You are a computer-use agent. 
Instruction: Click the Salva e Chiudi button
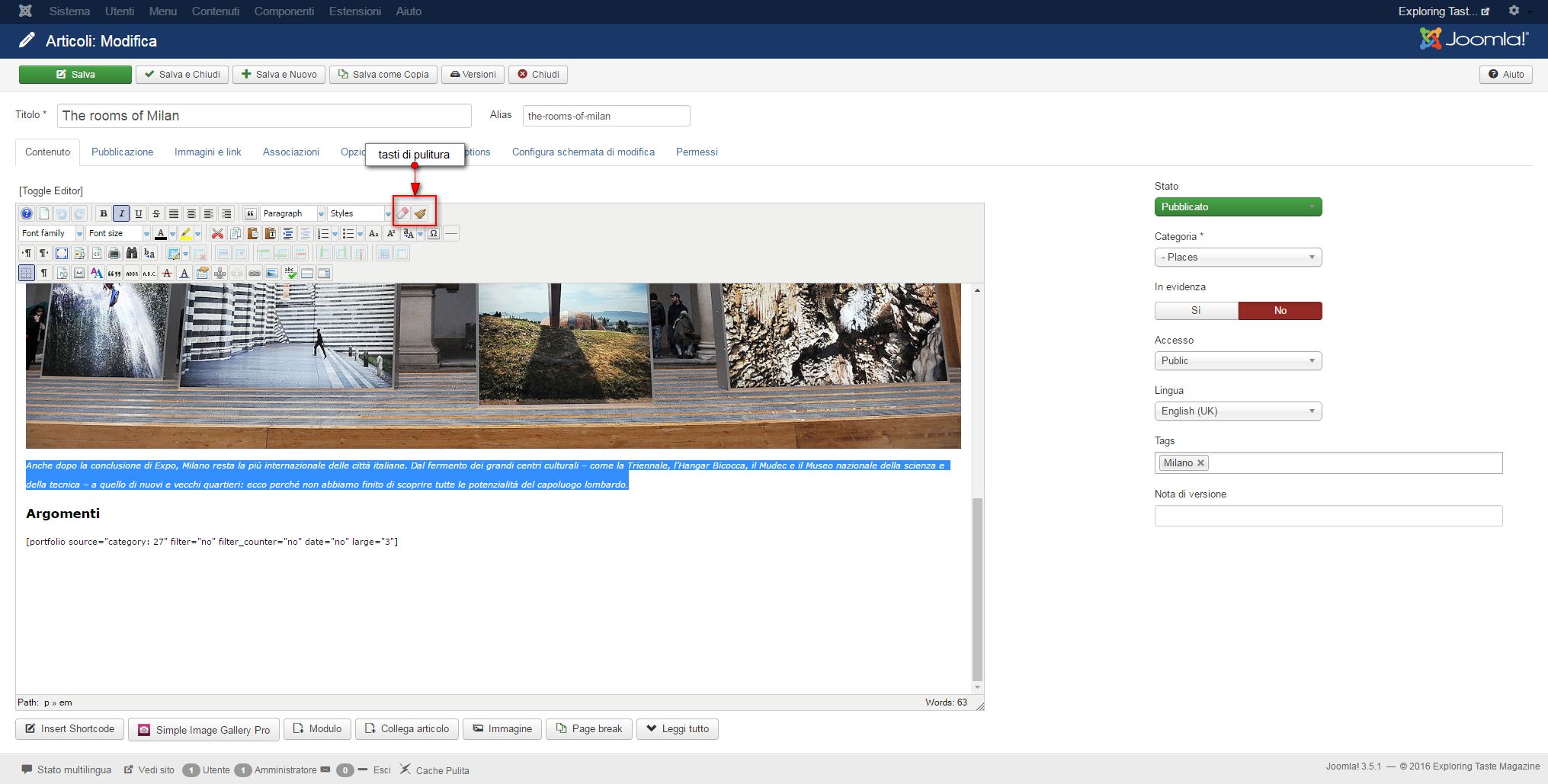(182, 74)
